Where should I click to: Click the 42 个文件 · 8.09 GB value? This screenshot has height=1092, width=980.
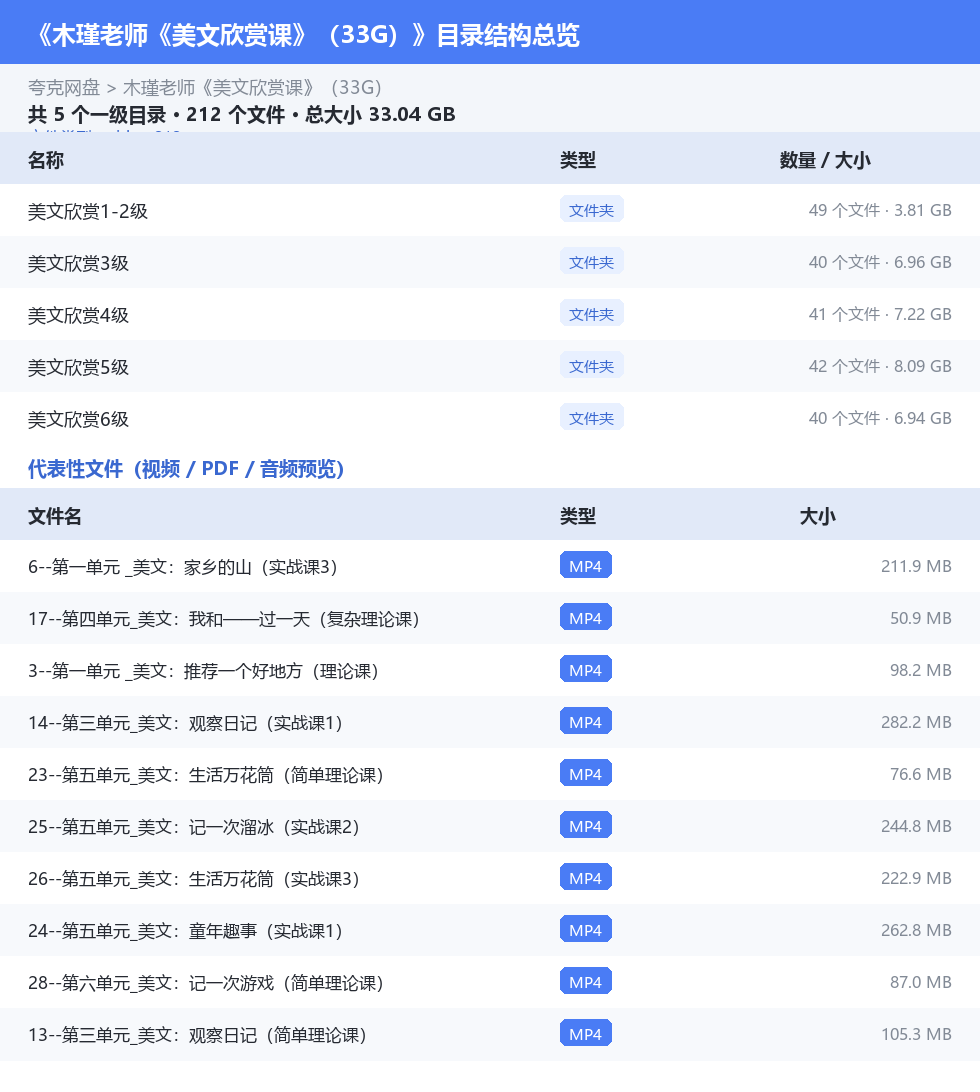coord(880,366)
